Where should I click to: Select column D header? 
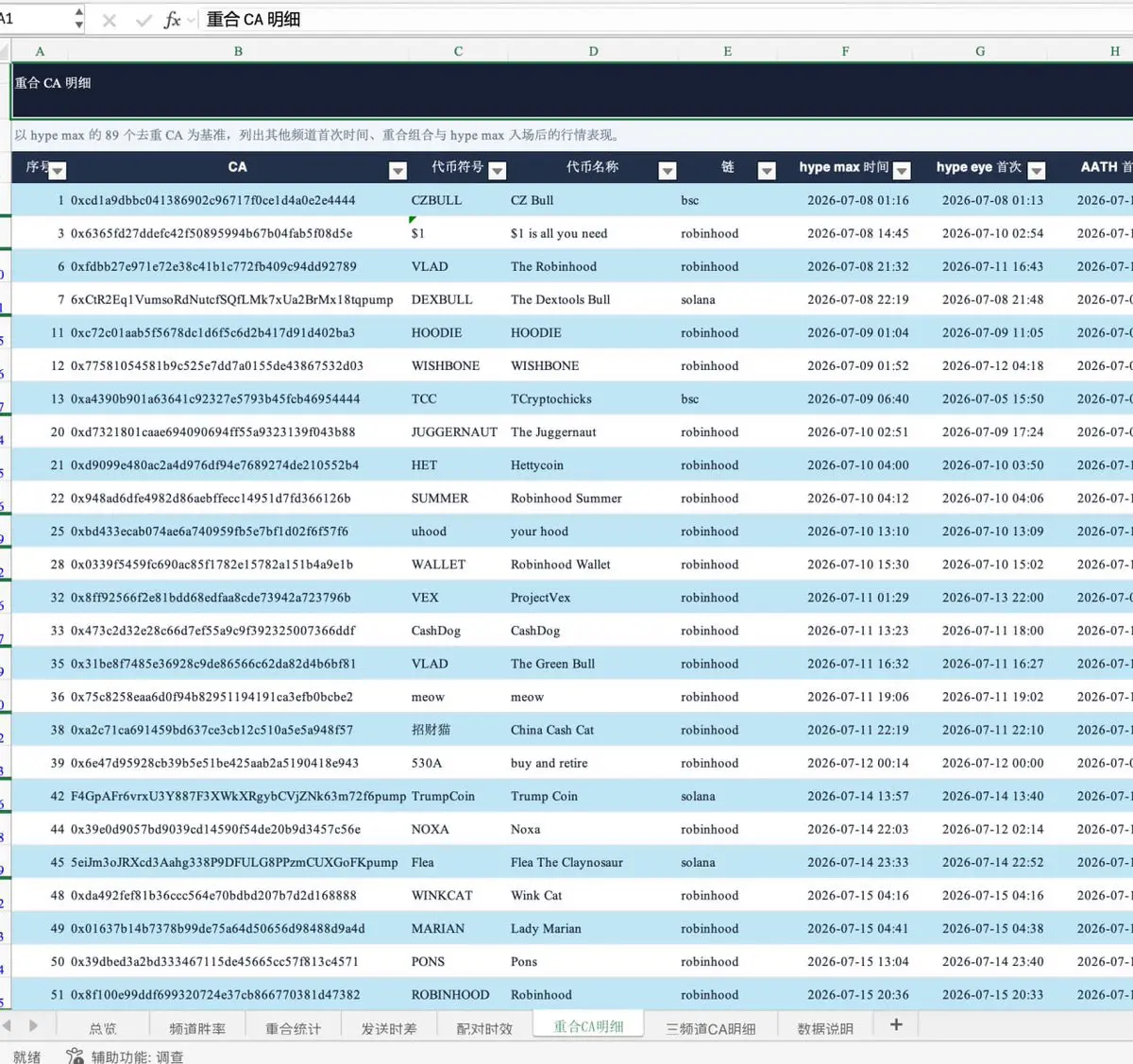click(593, 51)
